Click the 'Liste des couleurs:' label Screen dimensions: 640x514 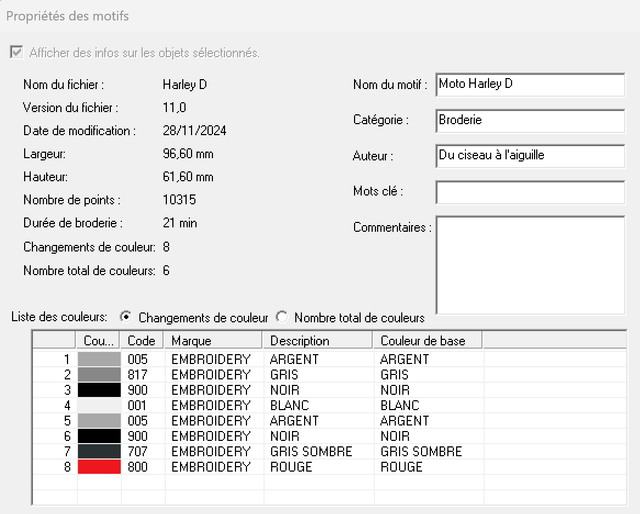(x=59, y=317)
